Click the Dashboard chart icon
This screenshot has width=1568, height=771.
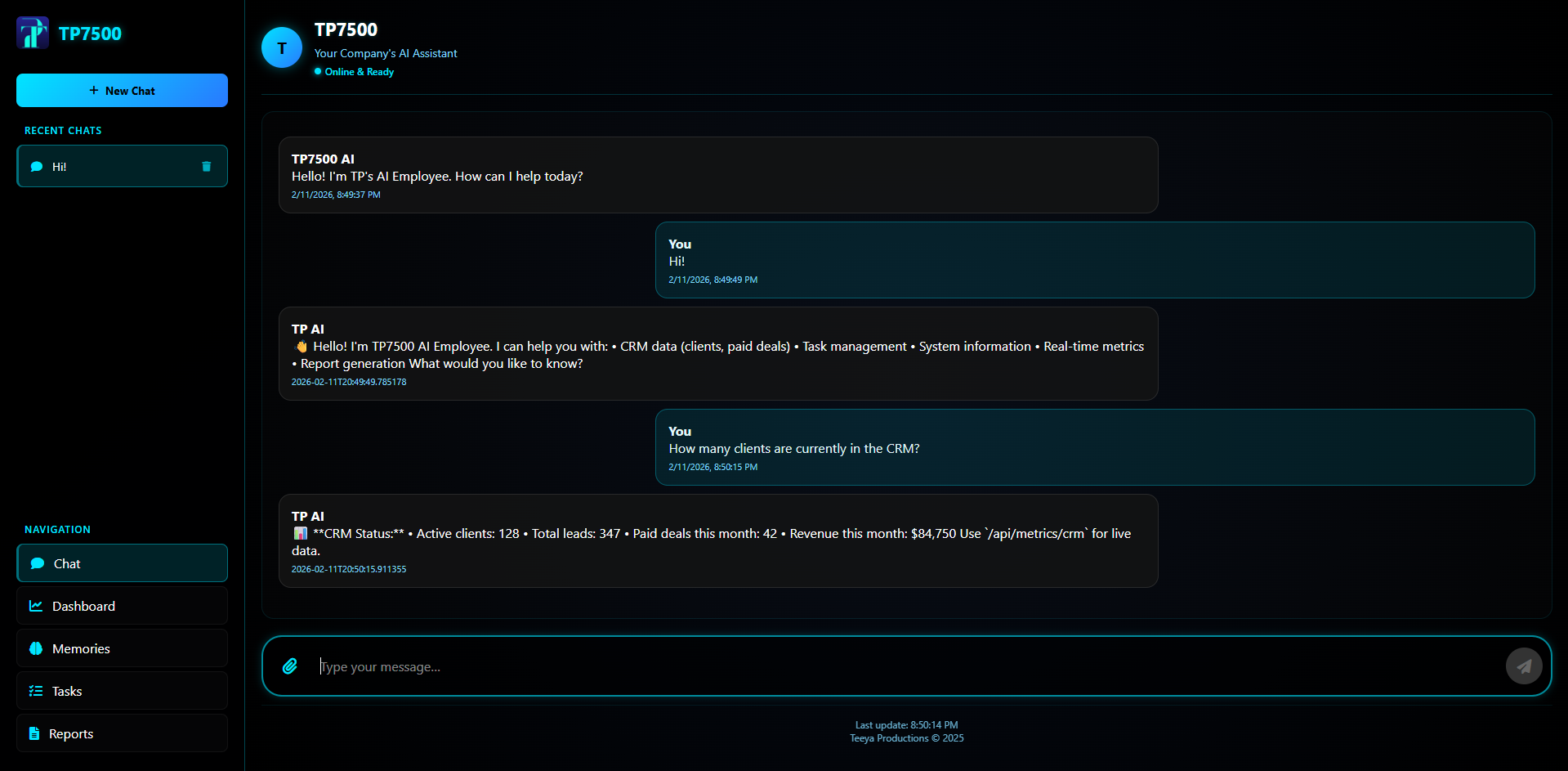pos(36,606)
